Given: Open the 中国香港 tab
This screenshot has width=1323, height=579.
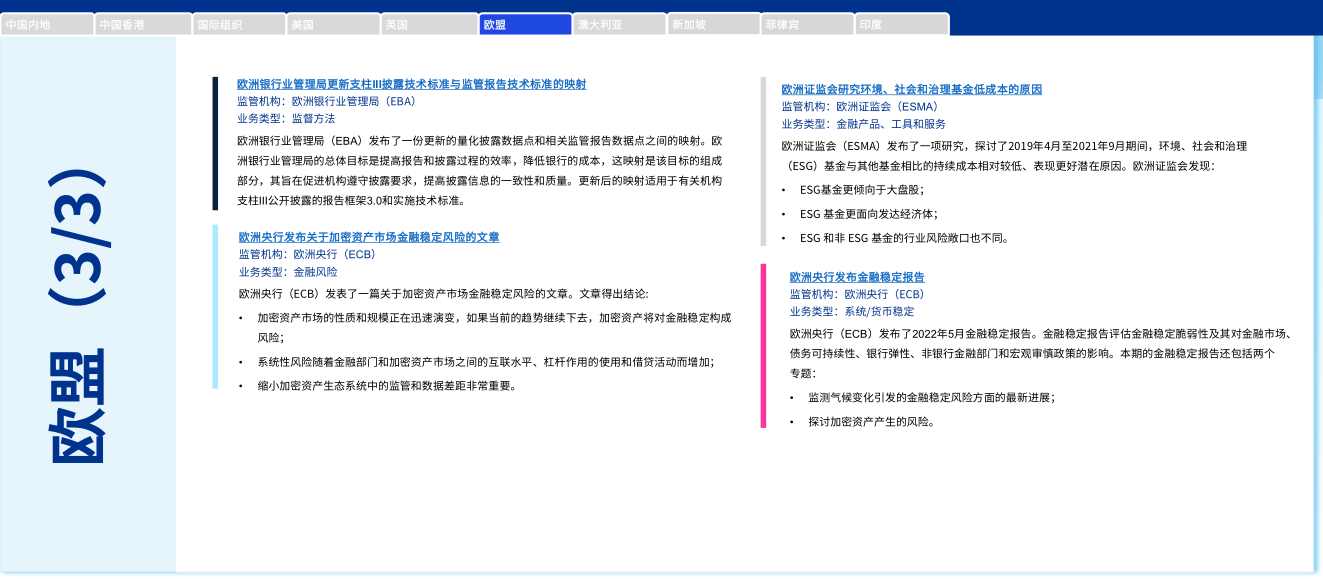Looking at the screenshot, I should pos(143,25).
